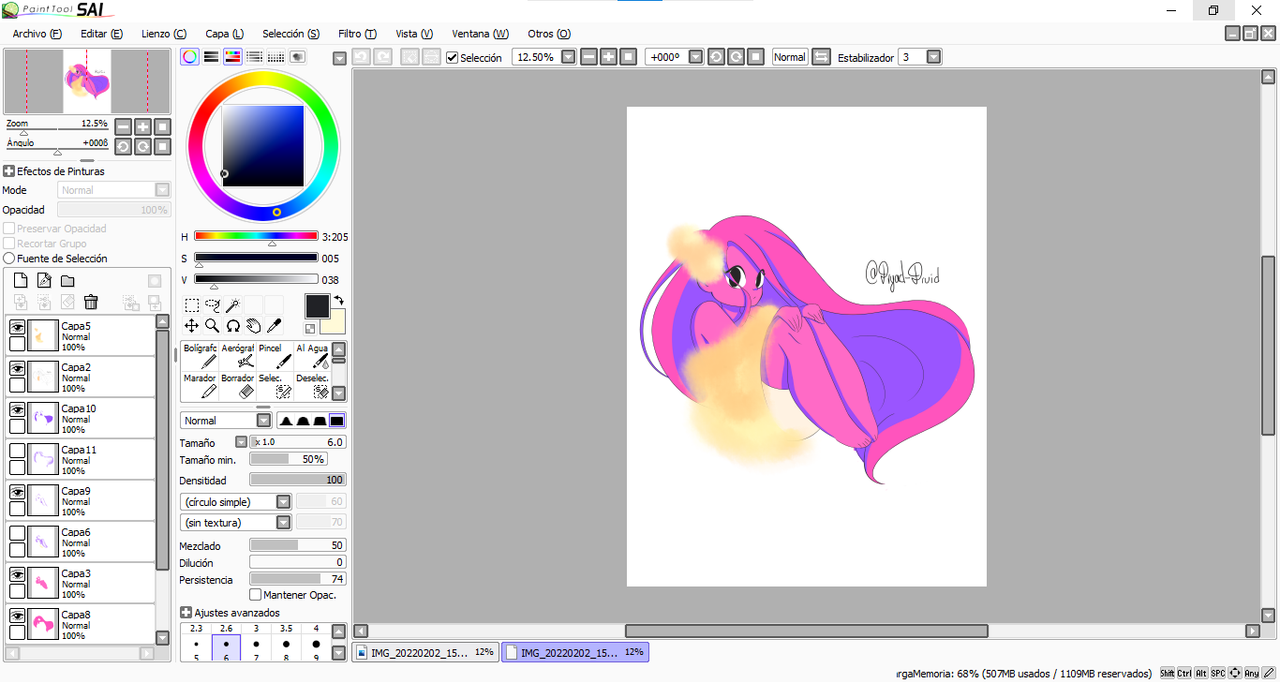Choose the Bolígrafo pen brush
Viewport: 1280px width, 682px height.
[x=200, y=356]
